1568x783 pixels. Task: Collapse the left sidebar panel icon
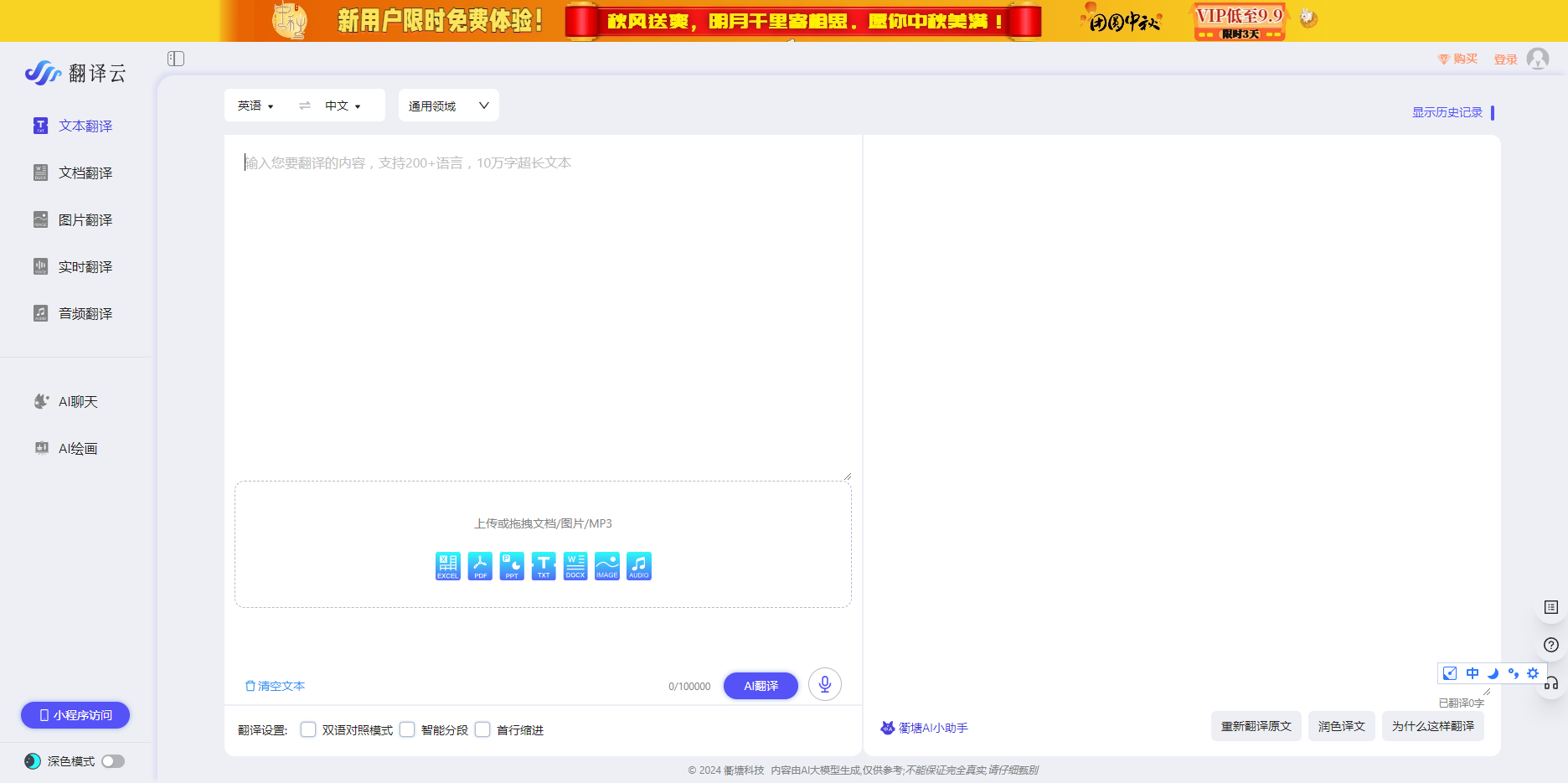[x=176, y=59]
